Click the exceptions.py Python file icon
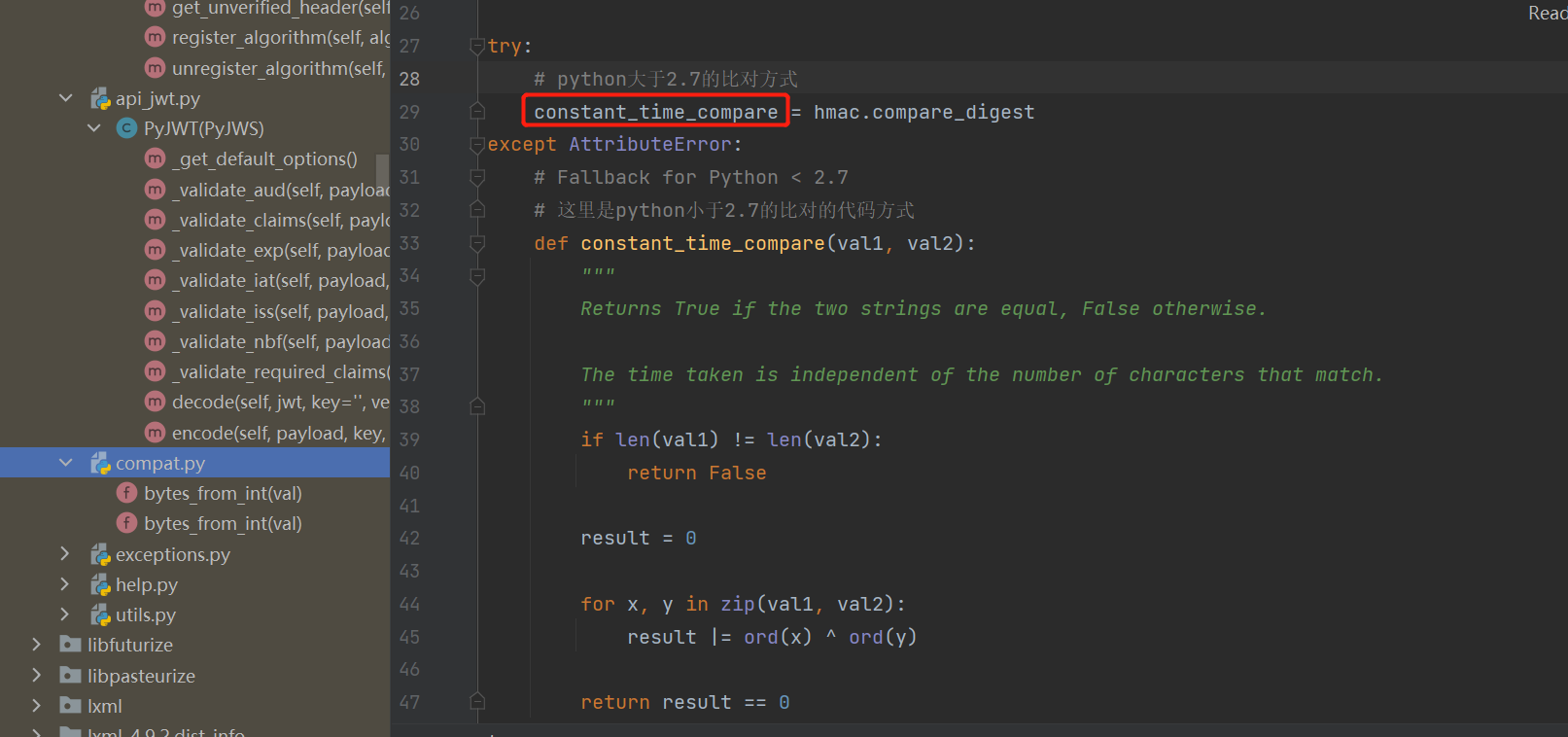 click(100, 554)
